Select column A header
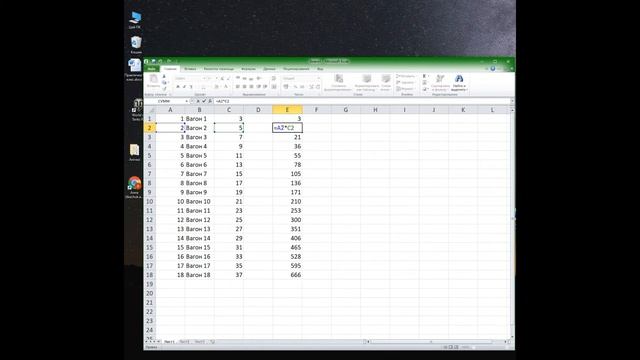The height and width of the screenshot is (360, 640). click(170, 110)
